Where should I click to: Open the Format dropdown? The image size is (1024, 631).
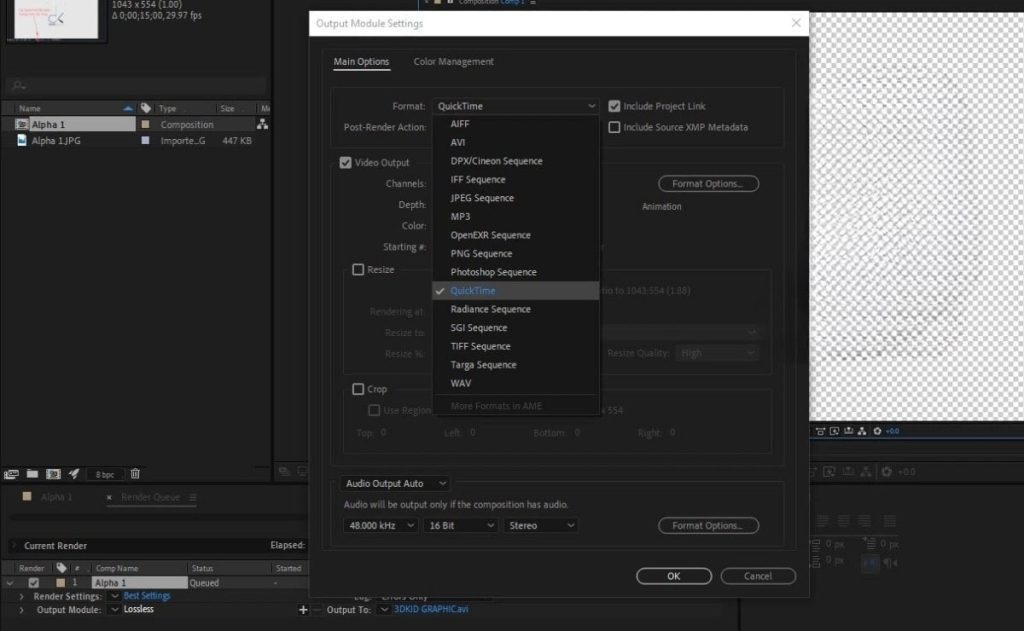(x=515, y=105)
